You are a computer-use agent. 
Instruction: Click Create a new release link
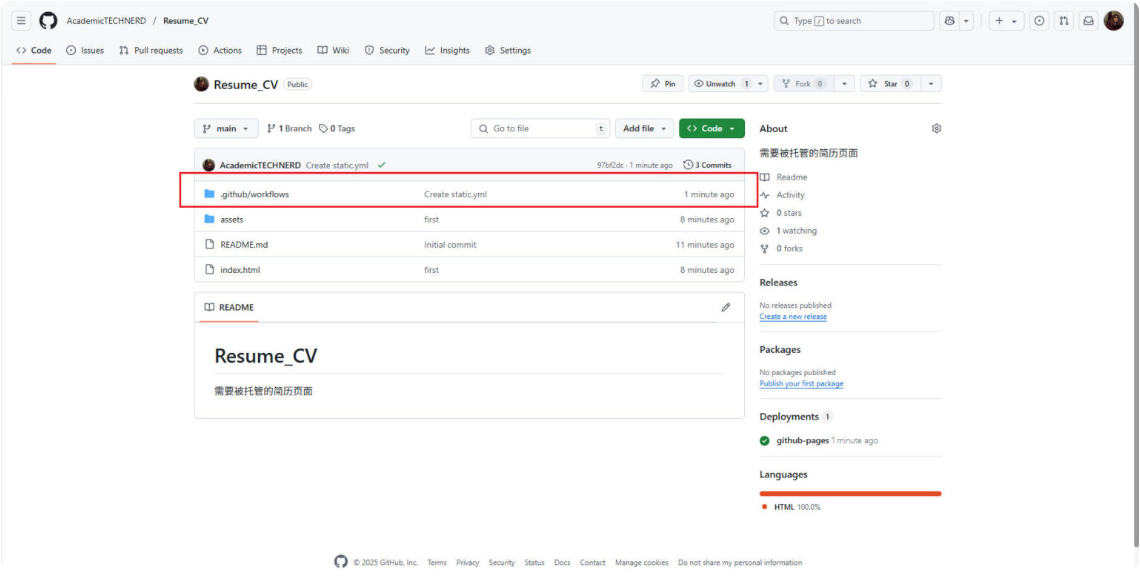[793, 316]
